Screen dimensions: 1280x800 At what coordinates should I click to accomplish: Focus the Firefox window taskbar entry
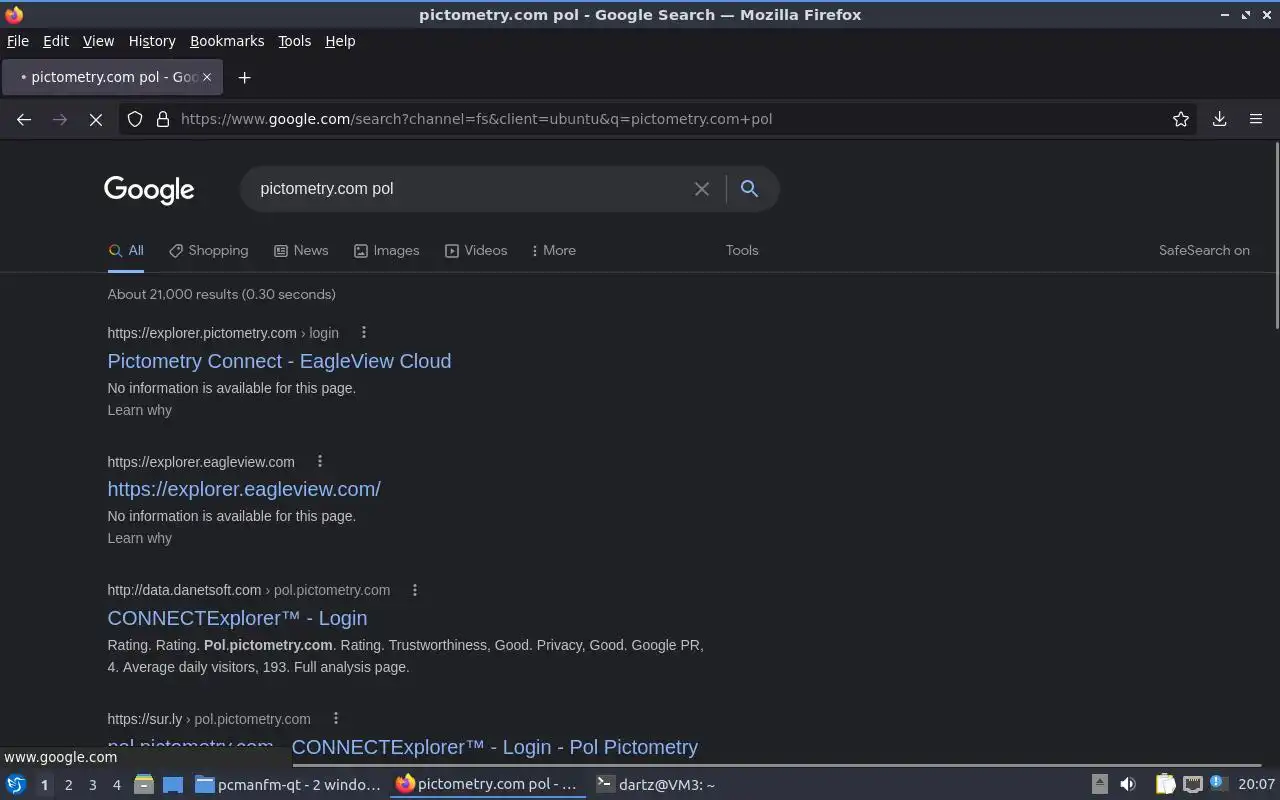point(488,785)
